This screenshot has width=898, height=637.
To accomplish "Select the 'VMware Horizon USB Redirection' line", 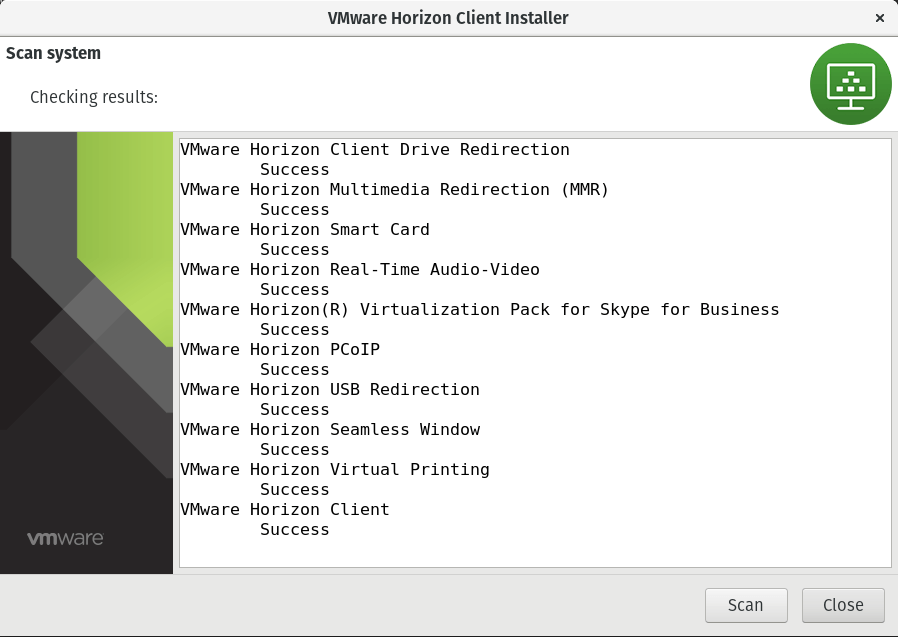I will click(330, 390).
